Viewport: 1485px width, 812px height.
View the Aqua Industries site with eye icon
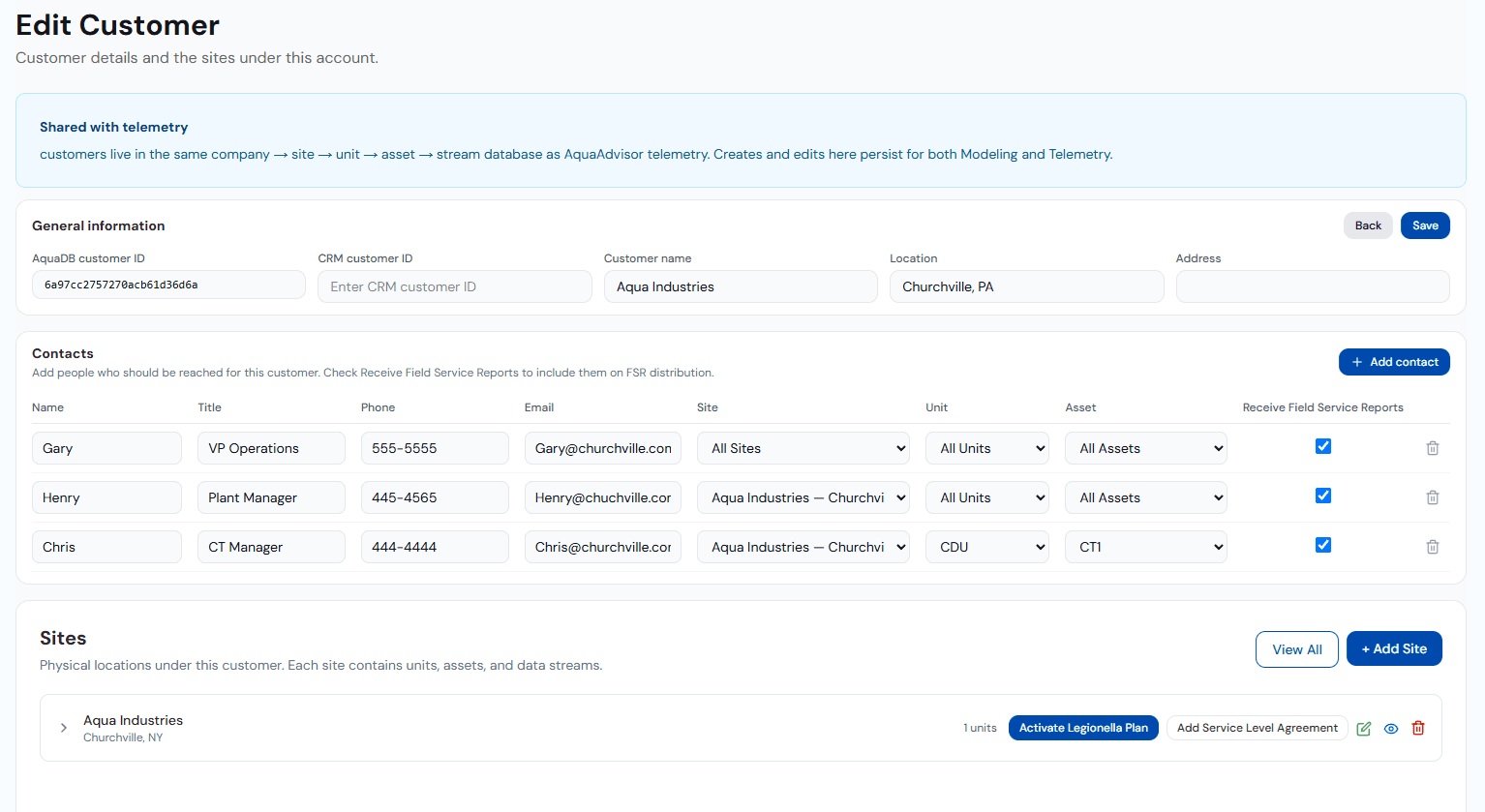point(1391,729)
